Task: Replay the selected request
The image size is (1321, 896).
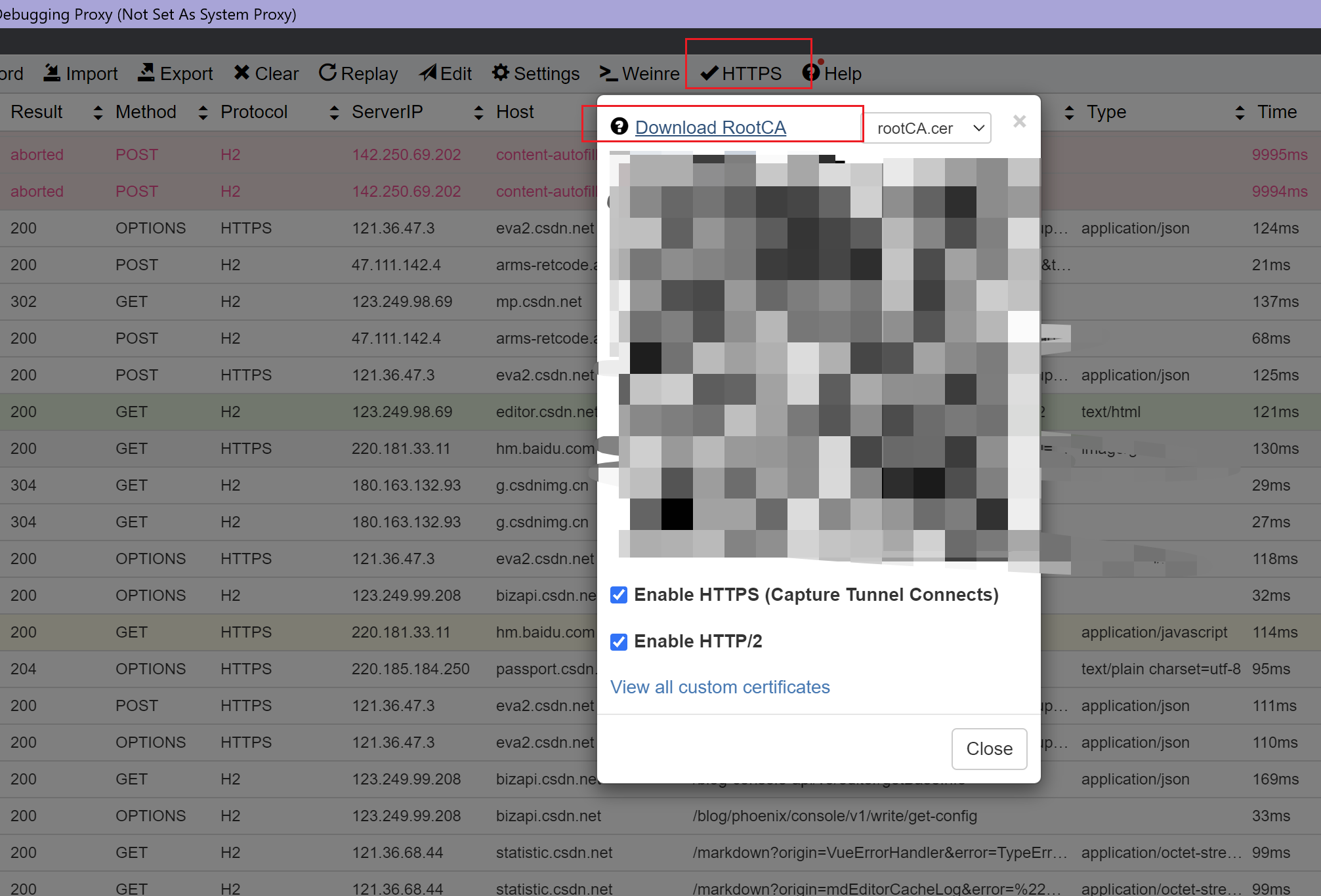Action: point(358,73)
